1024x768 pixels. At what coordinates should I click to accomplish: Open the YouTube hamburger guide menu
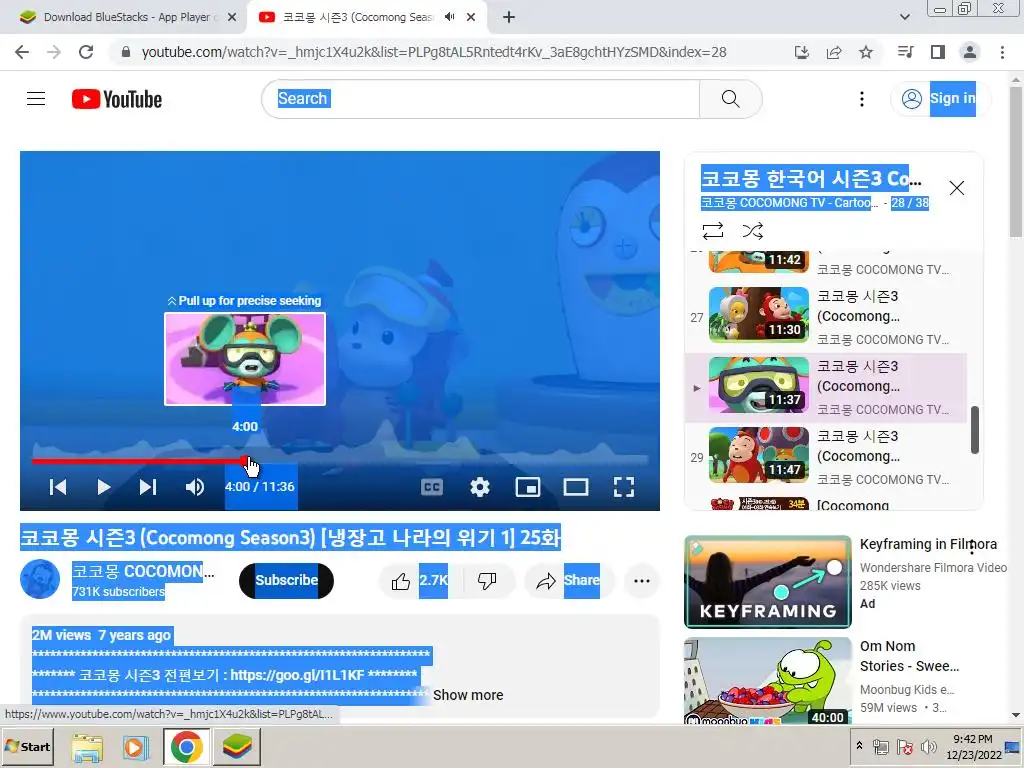pos(36,99)
